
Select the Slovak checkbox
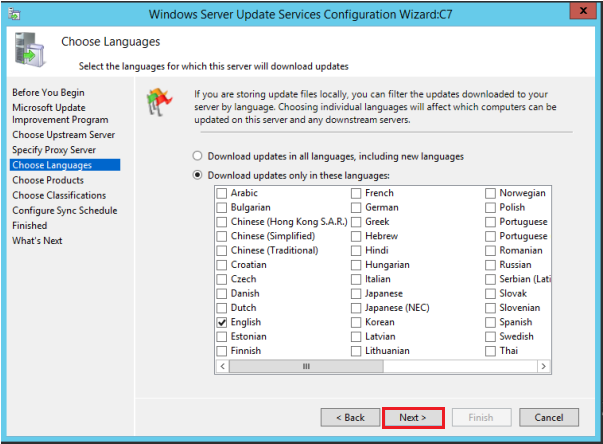(490, 294)
